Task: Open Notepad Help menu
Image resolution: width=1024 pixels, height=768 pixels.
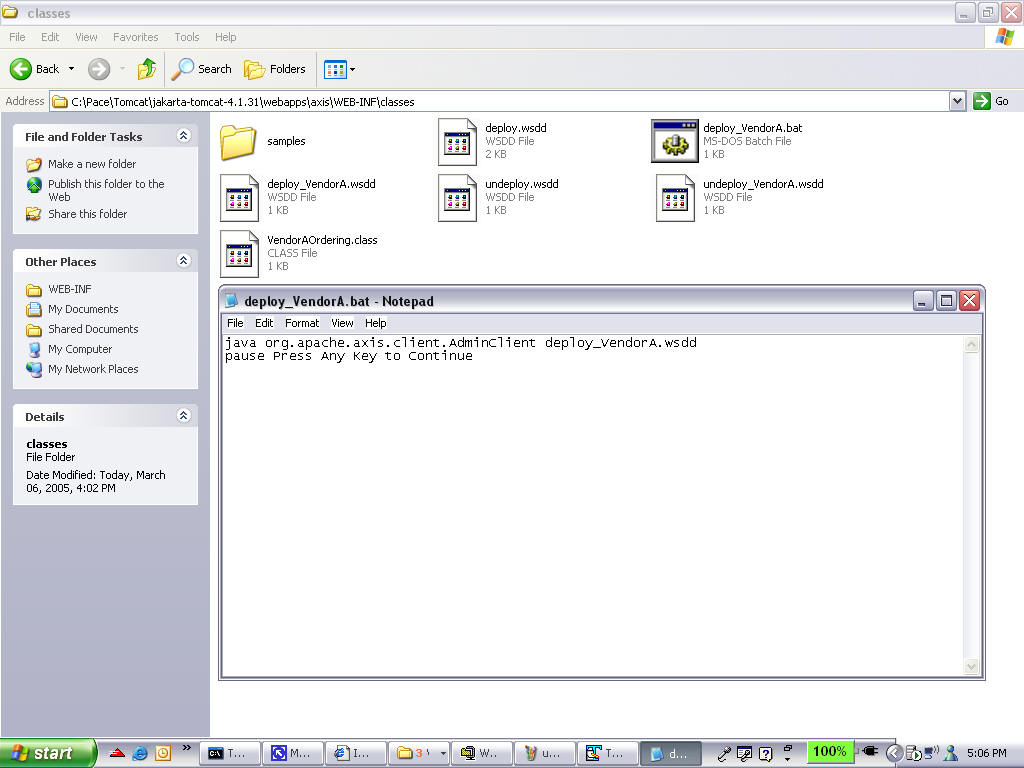Action: click(376, 323)
